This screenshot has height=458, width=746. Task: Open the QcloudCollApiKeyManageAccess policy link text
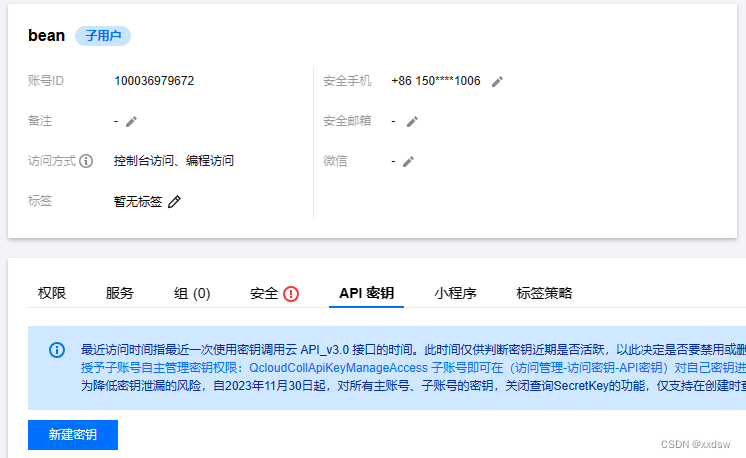point(338,368)
